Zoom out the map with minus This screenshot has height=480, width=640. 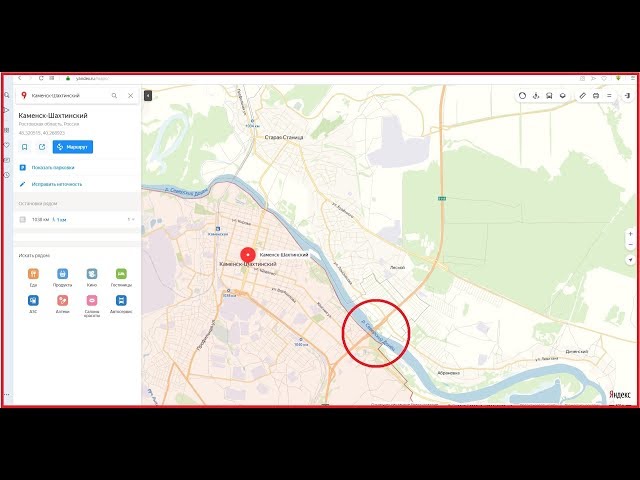pos(631,244)
